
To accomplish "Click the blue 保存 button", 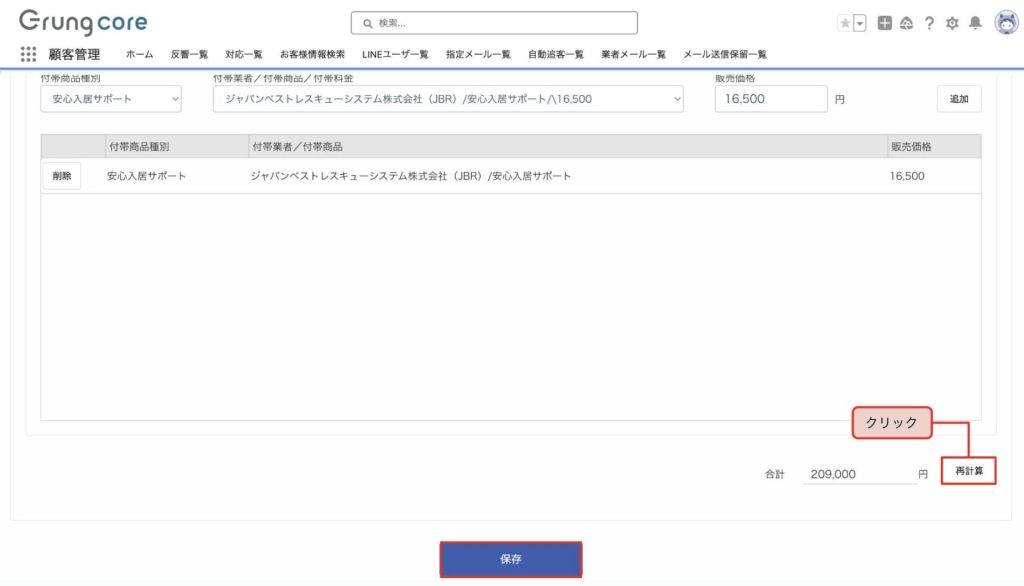I will tap(511, 559).
